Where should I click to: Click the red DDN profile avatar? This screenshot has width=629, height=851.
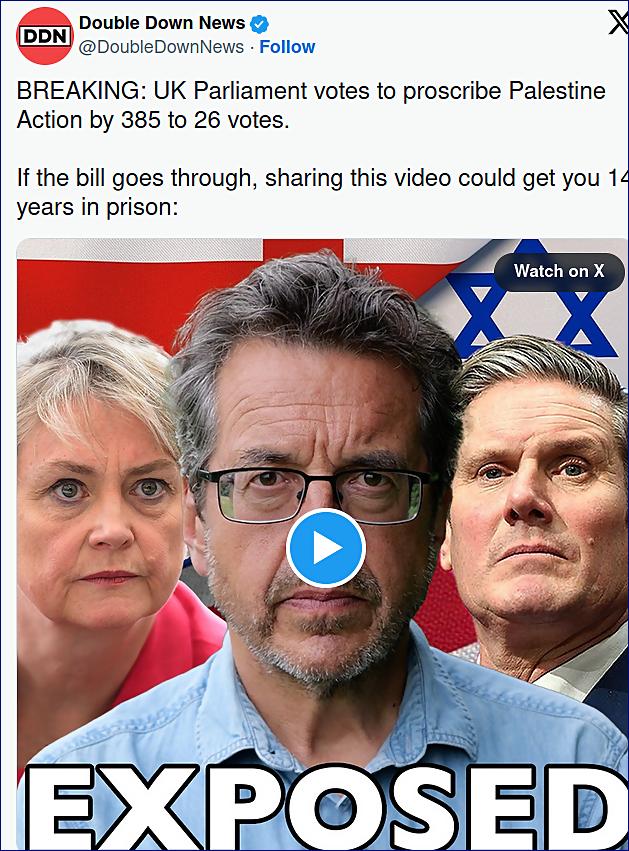coord(45,36)
